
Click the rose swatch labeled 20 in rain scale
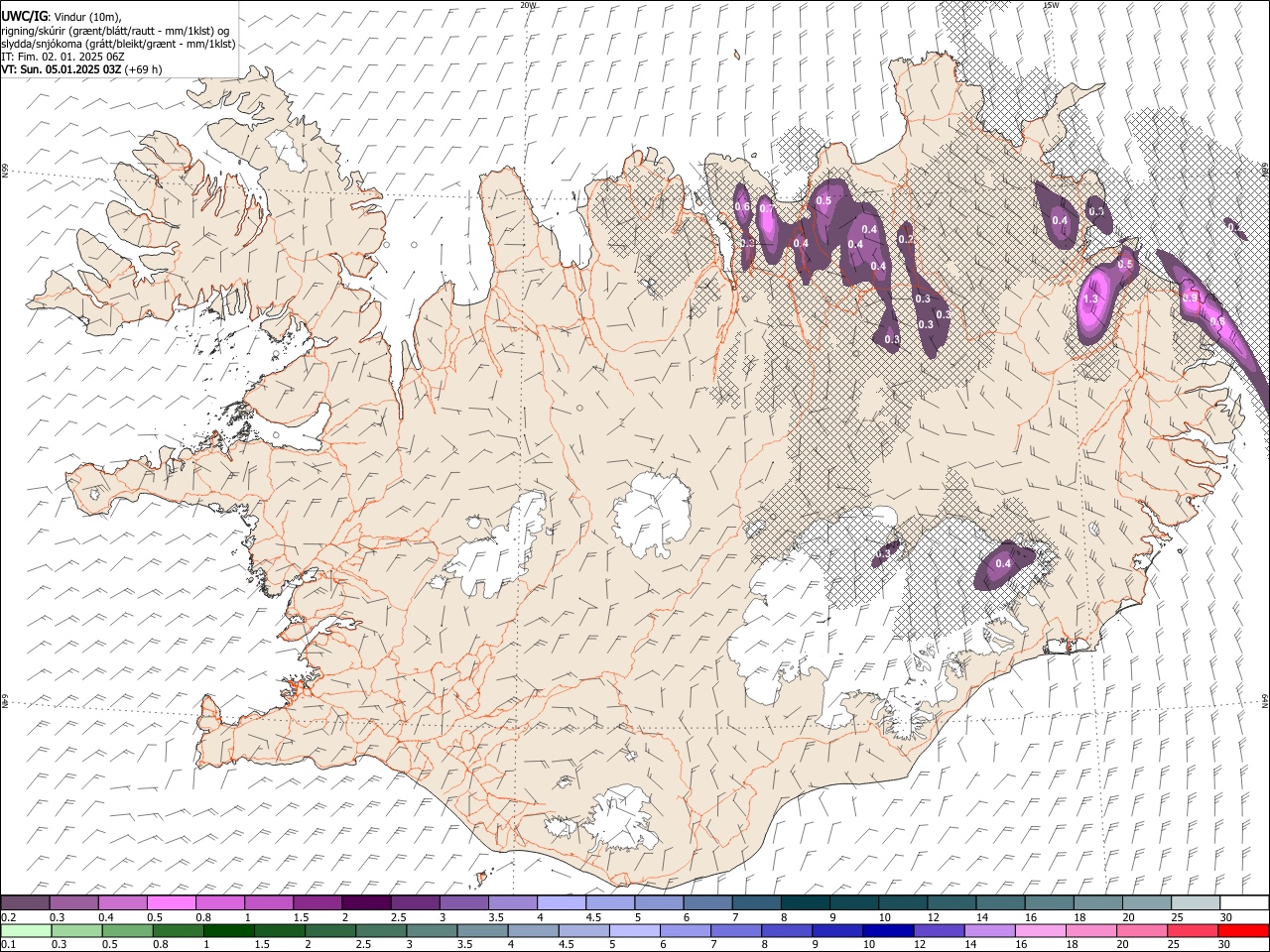coord(1143,930)
